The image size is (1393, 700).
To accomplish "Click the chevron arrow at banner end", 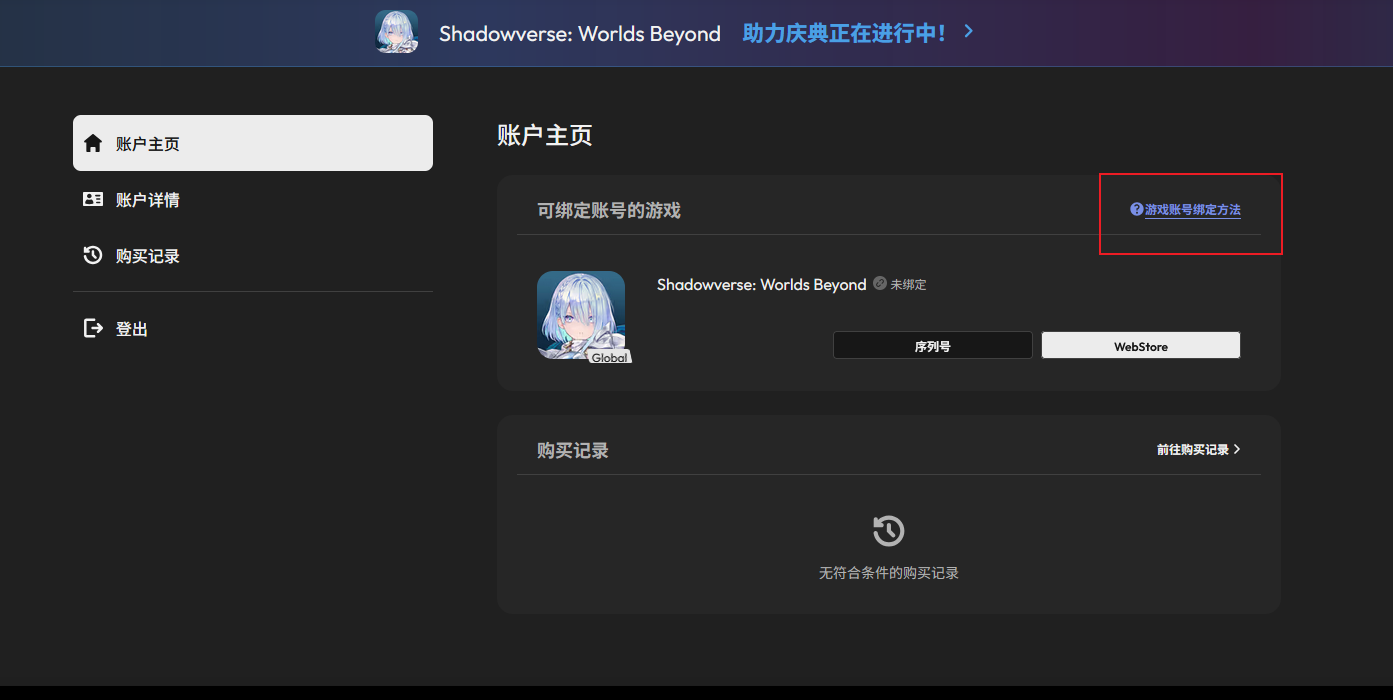I will coord(968,31).
